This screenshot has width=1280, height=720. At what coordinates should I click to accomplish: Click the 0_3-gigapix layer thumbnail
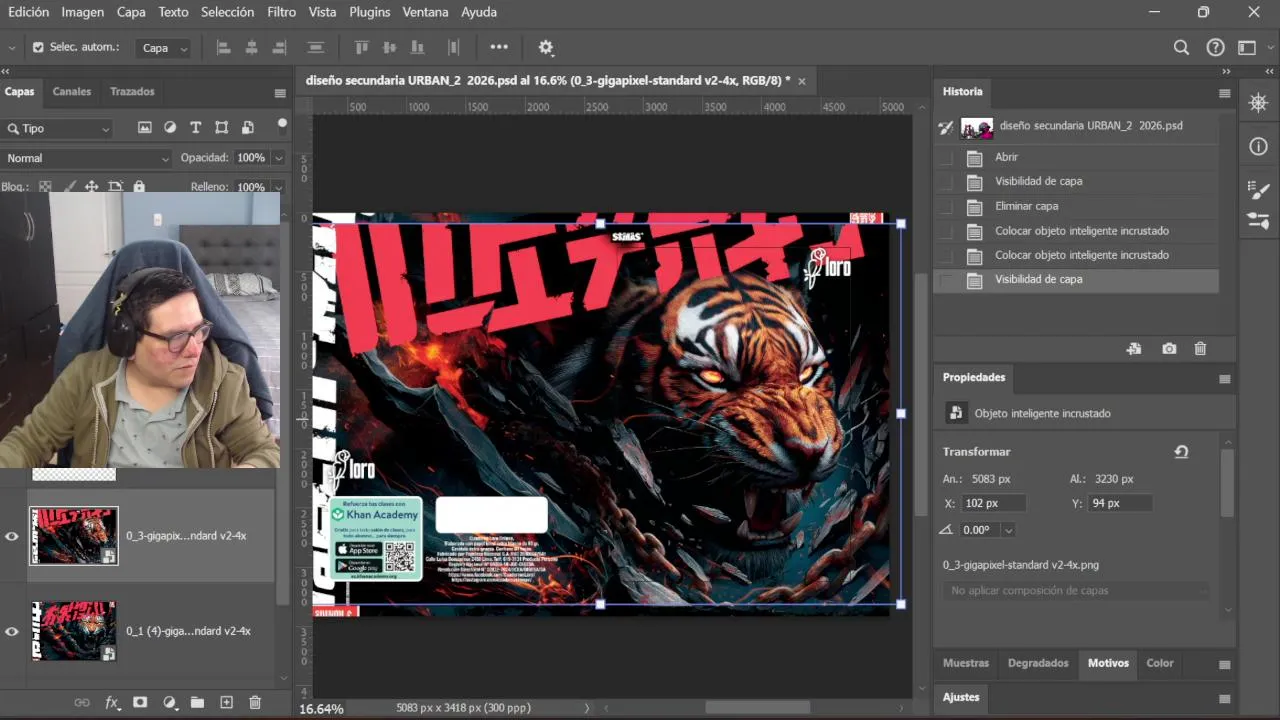tap(73, 536)
